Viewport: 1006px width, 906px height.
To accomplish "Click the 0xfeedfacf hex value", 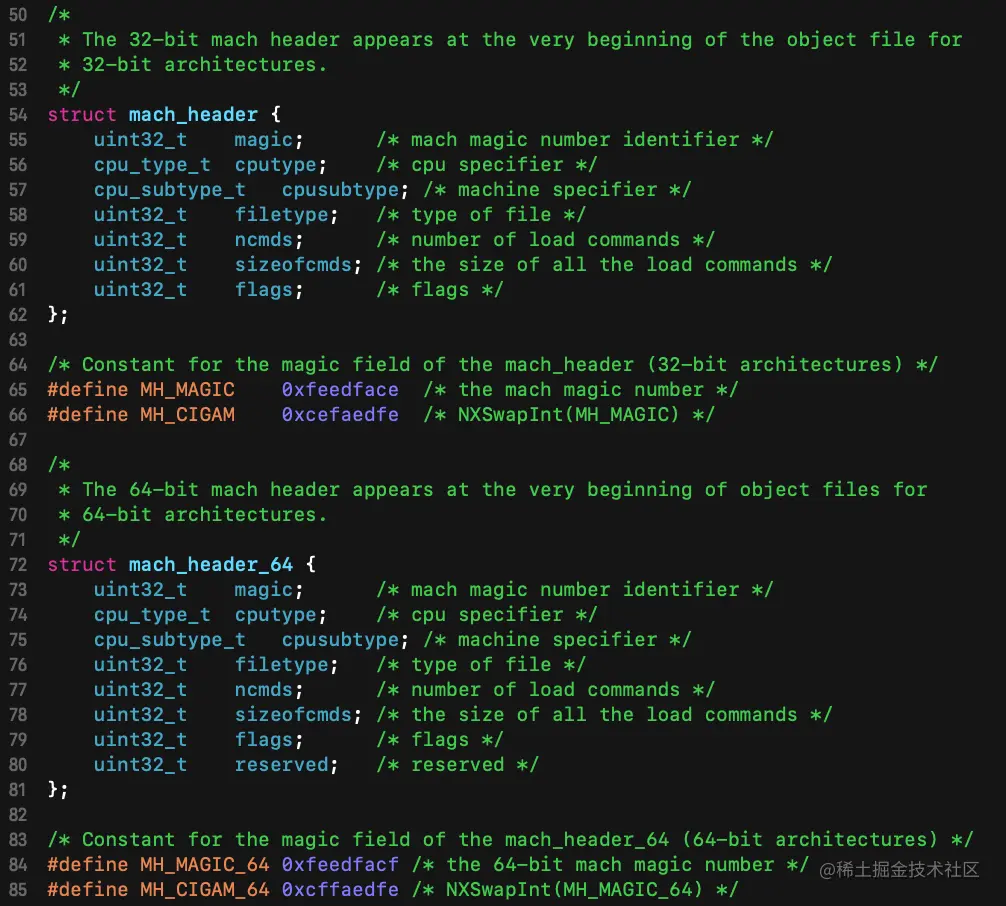I will pyautogui.click(x=340, y=865).
